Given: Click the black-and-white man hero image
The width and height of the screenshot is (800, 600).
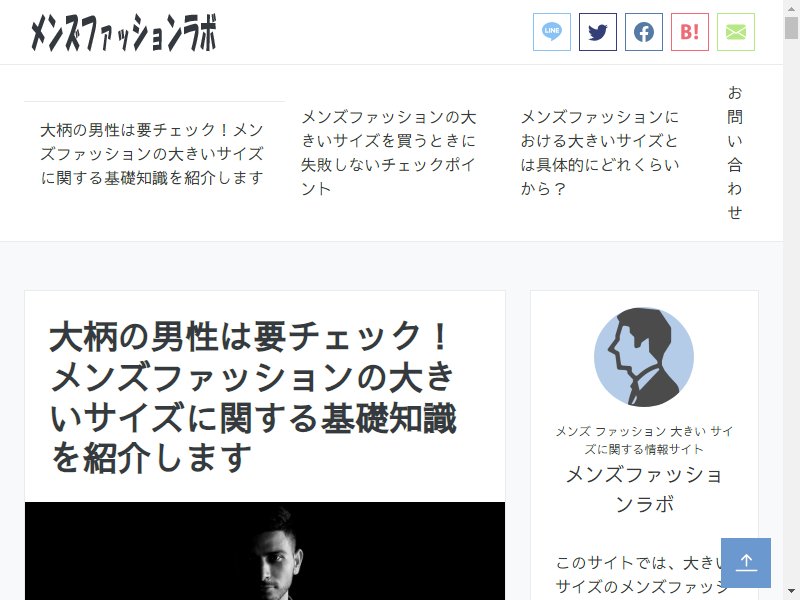Looking at the screenshot, I should pos(265,551).
